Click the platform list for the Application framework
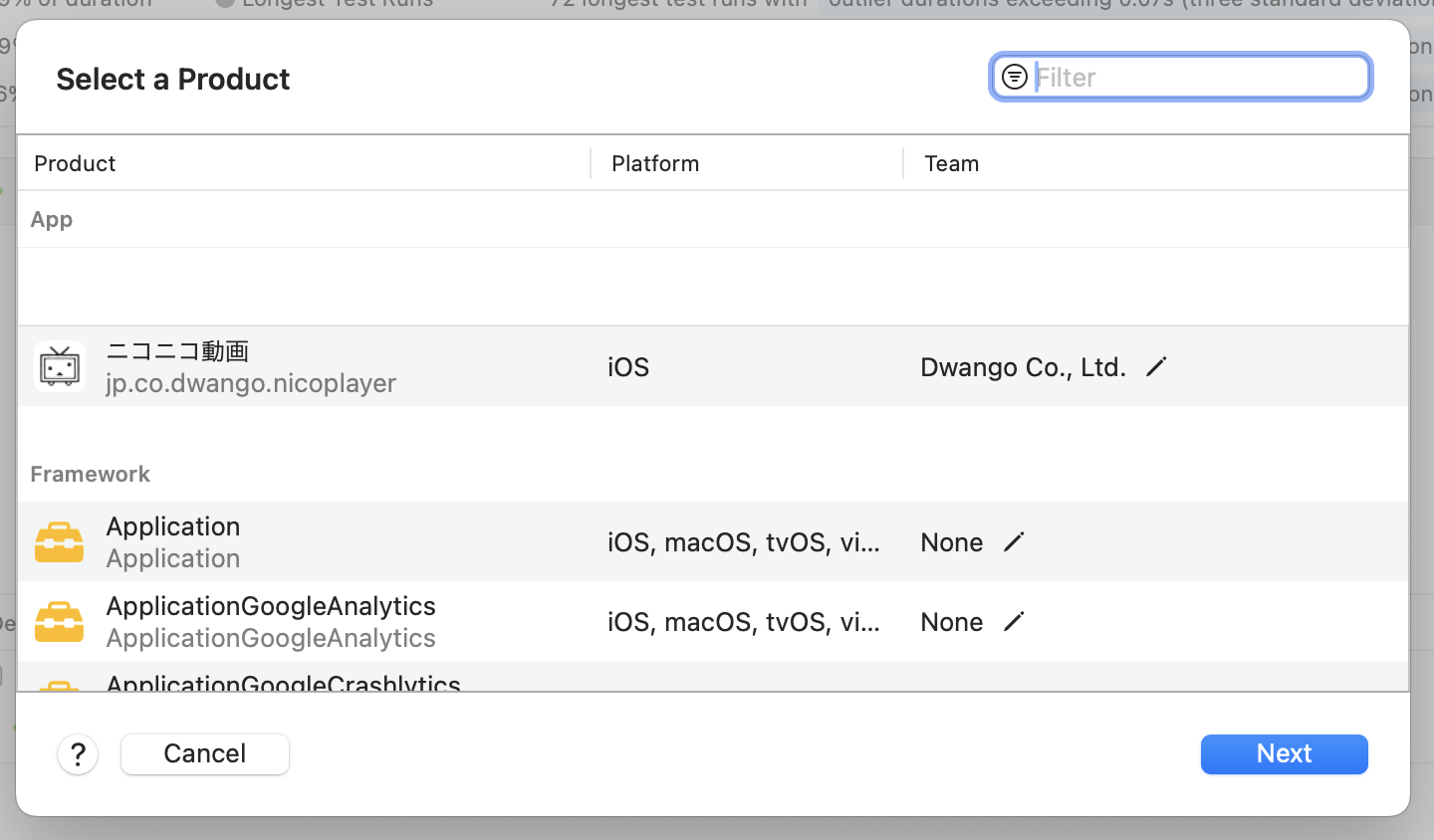Viewport: 1434px width, 840px height. 744,542
